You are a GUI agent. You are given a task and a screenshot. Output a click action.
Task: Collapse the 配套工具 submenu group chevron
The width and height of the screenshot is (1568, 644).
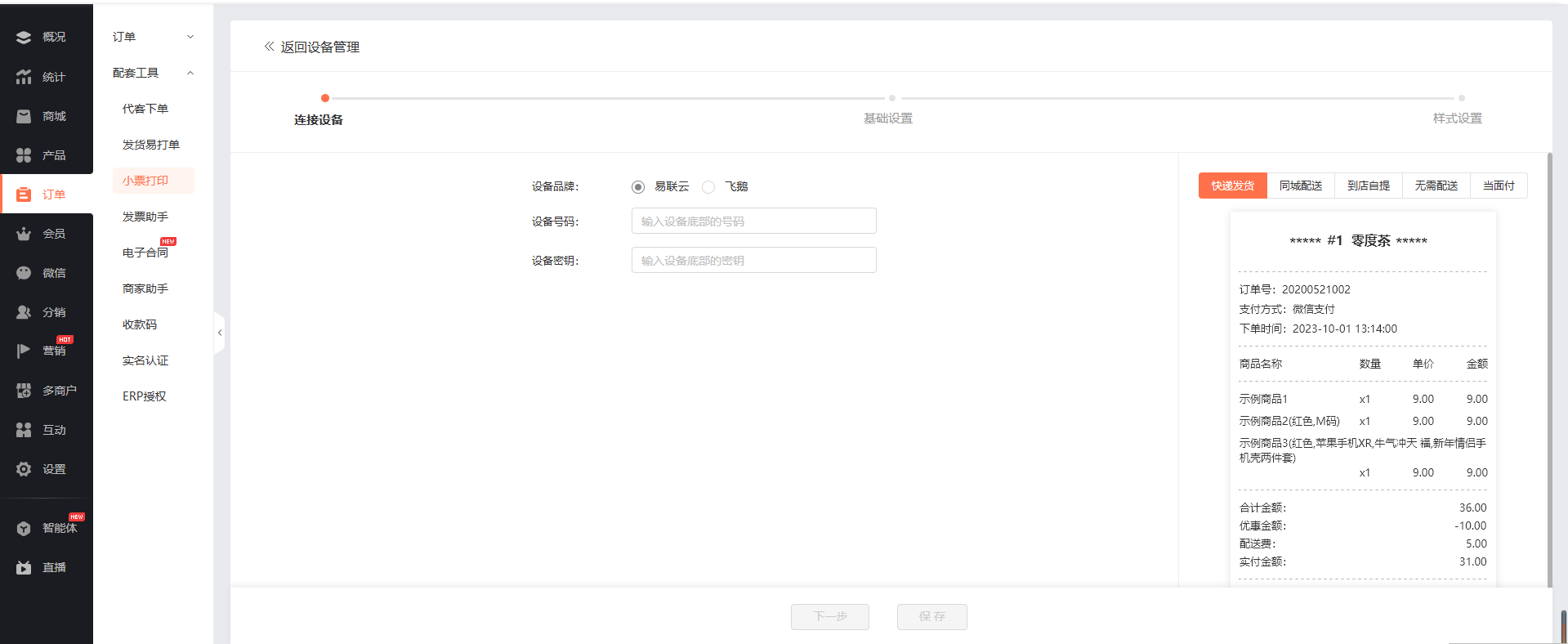tap(190, 73)
